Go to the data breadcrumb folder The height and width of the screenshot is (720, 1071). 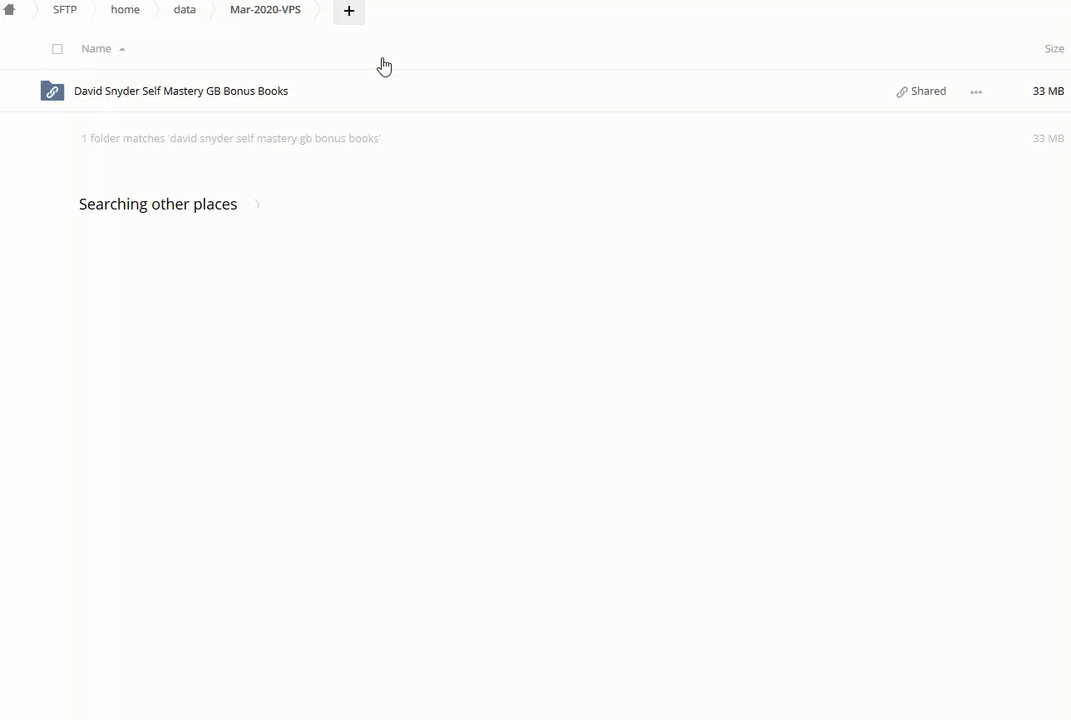(185, 10)
